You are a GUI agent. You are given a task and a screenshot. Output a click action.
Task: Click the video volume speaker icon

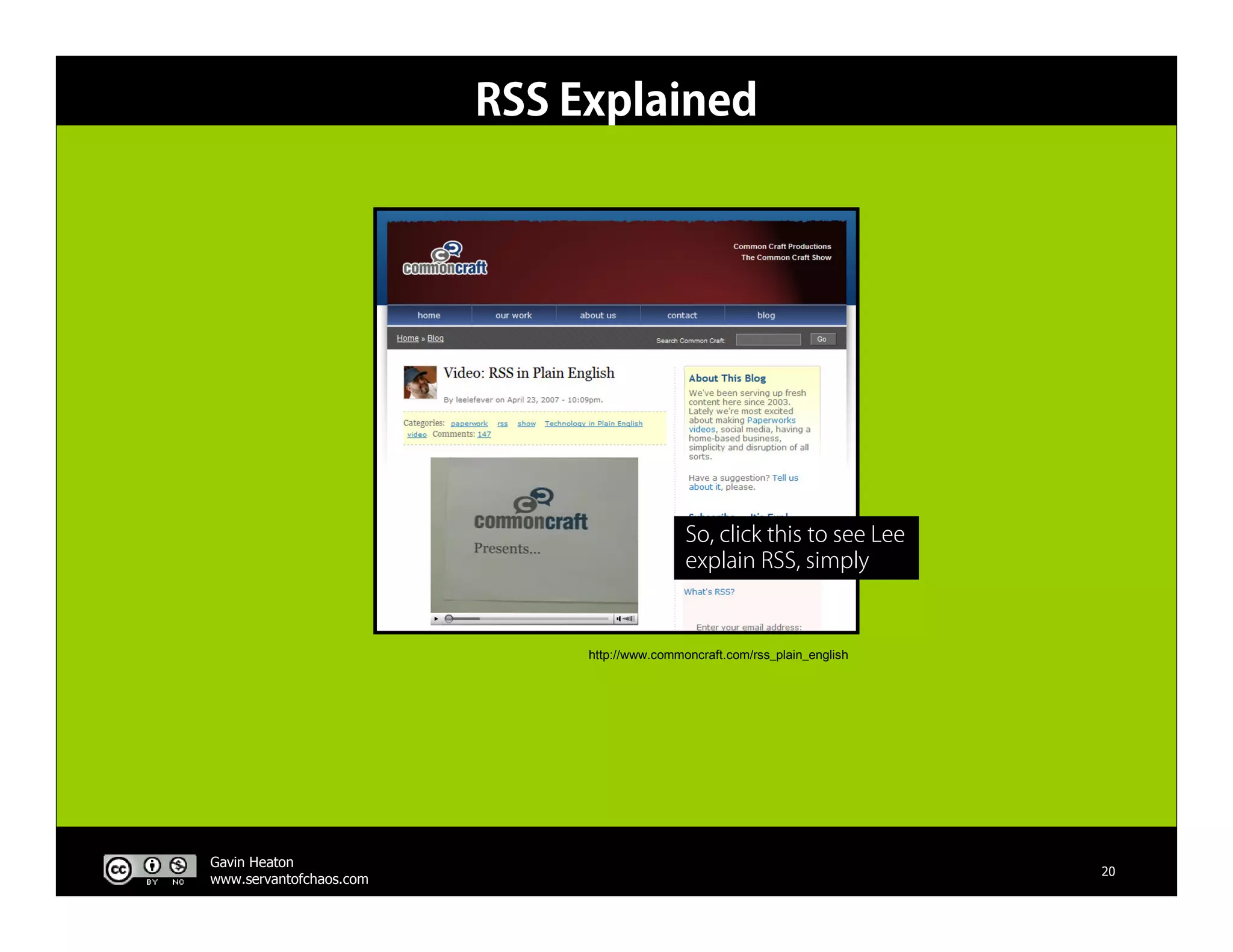pyautogui.click(x=619, y=619)
